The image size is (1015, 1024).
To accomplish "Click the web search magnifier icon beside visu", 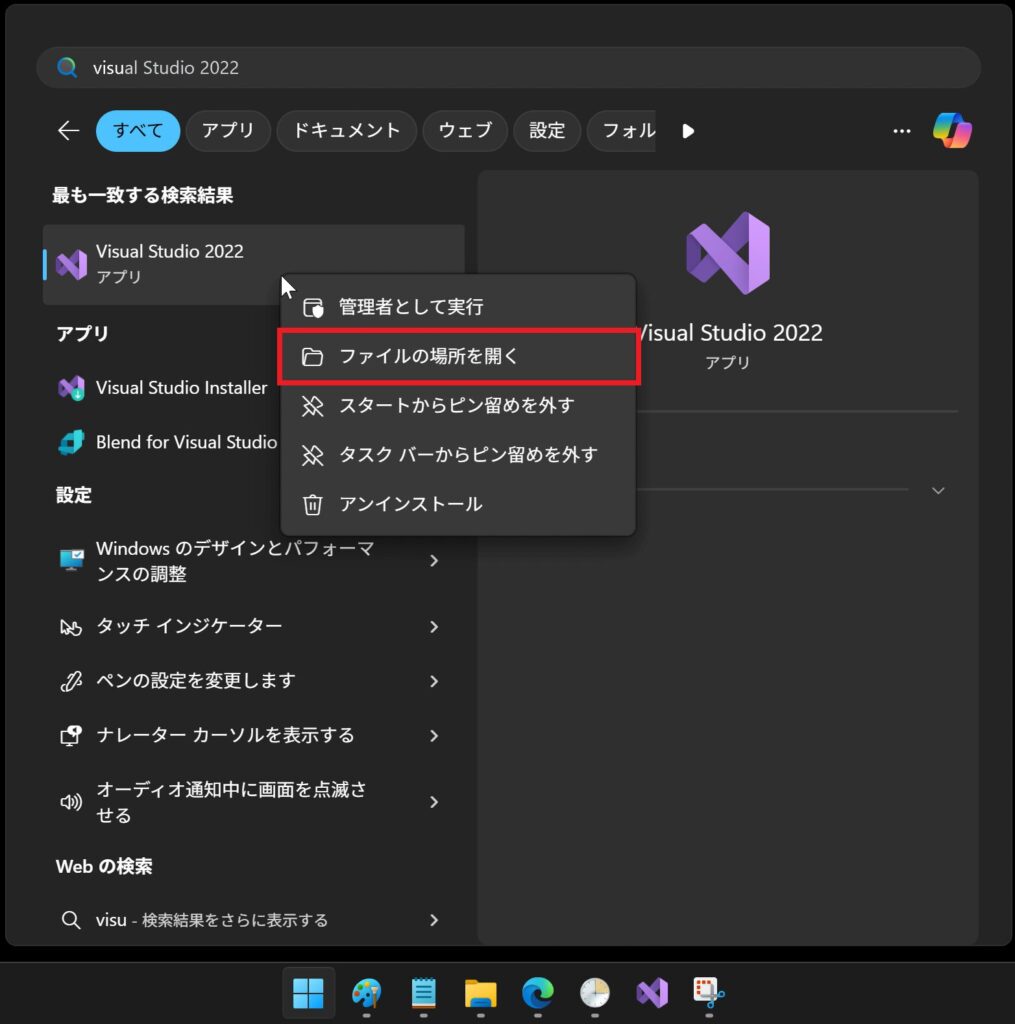I will [x=71, y=920].
